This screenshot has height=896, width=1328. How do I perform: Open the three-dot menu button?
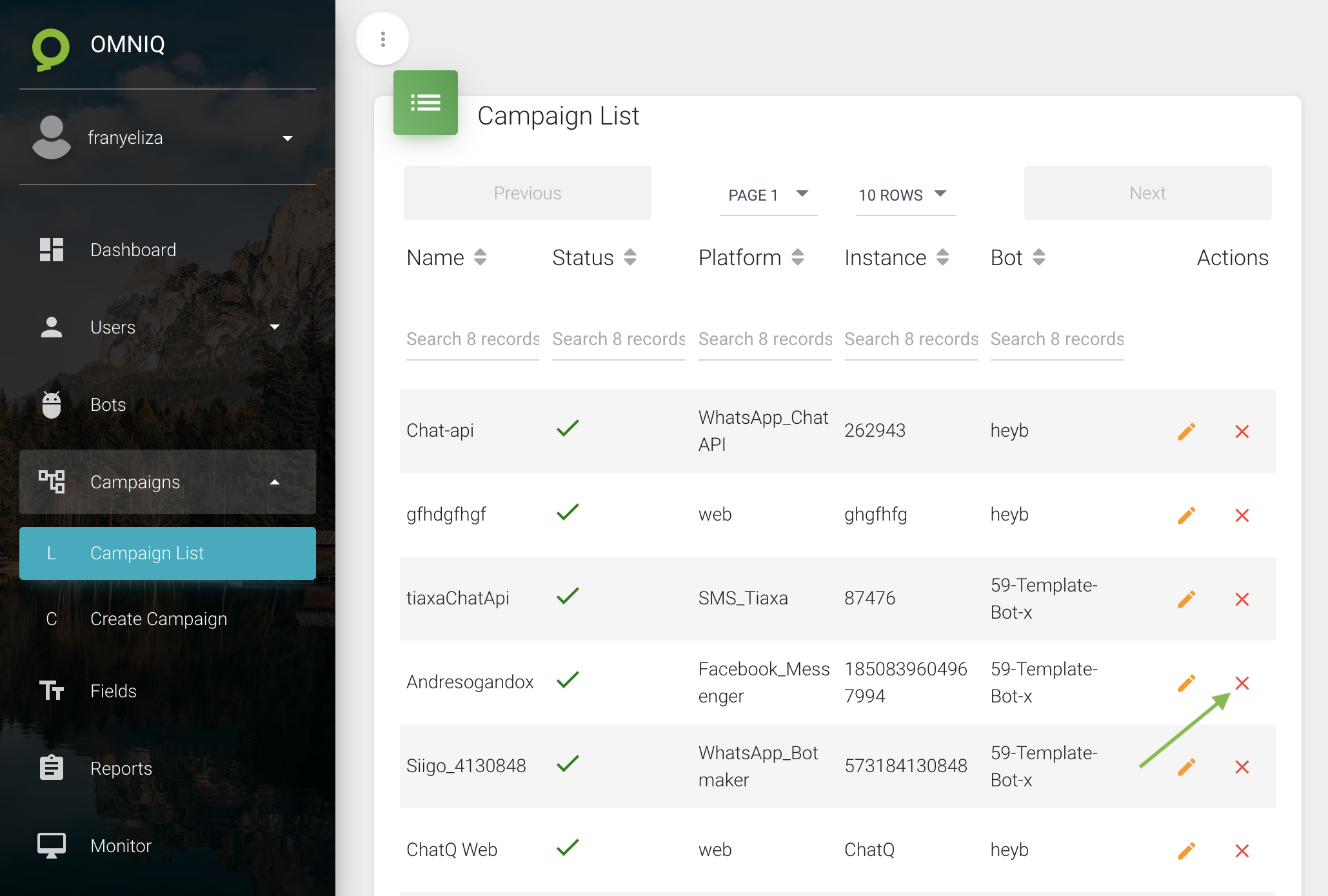click(x=382, y=39)
